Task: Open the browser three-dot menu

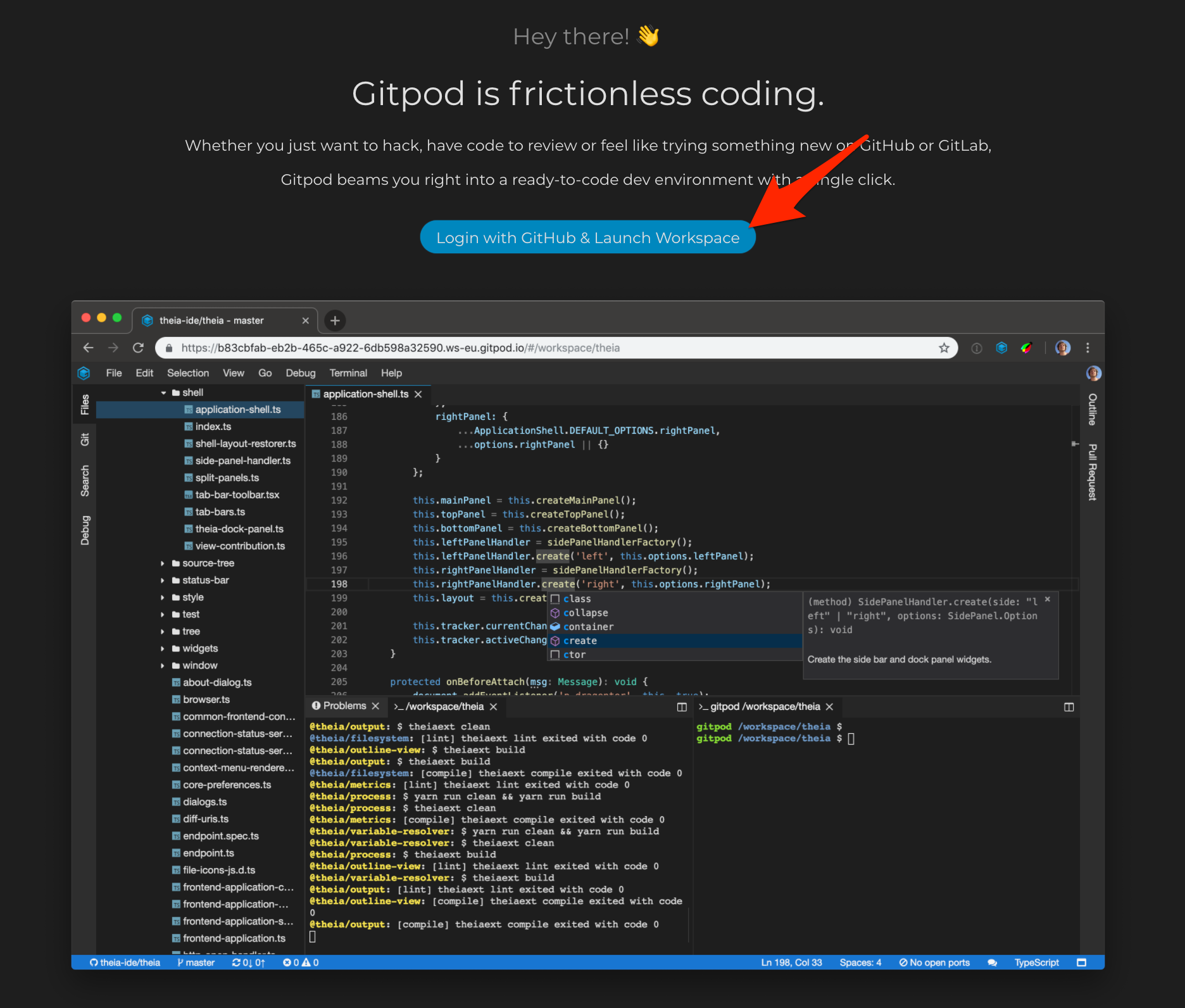Action: [x=1088, y=348]
